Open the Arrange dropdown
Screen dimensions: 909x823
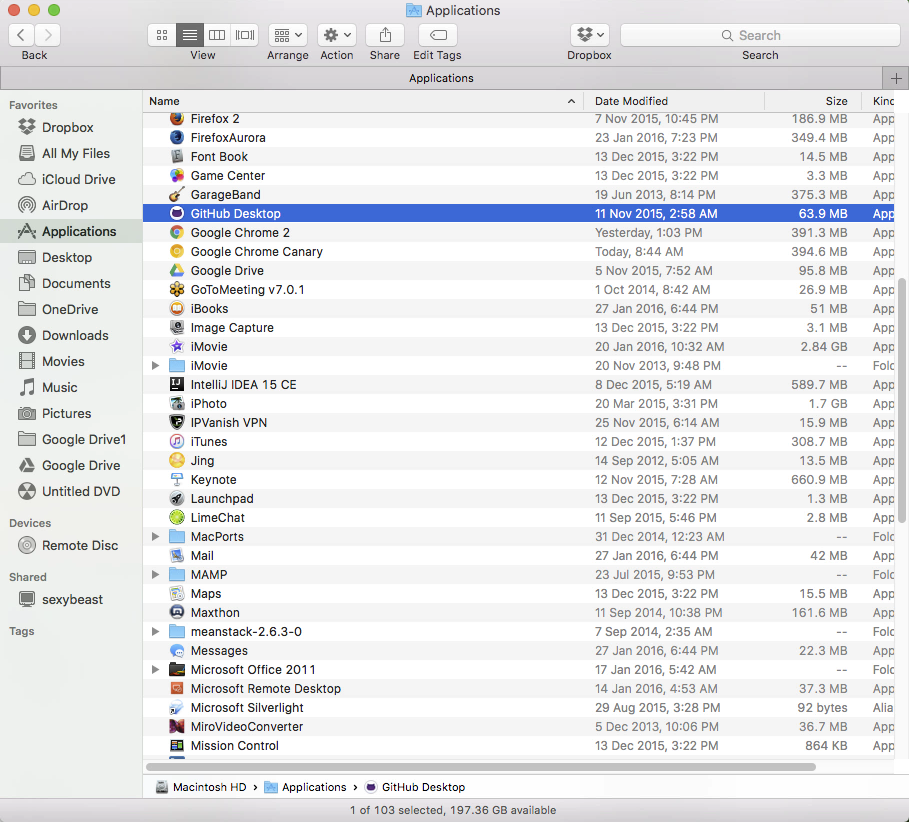288,35
